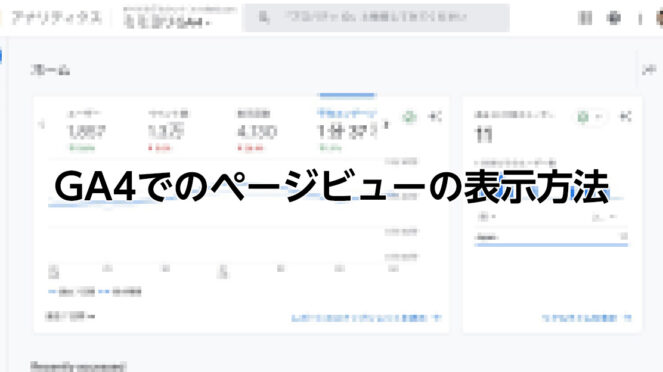The height and width of the screenshot is (372, 663).
Task: Click the アナリティクス logo text
Action: pyautogui.click(x=57, y=18)
